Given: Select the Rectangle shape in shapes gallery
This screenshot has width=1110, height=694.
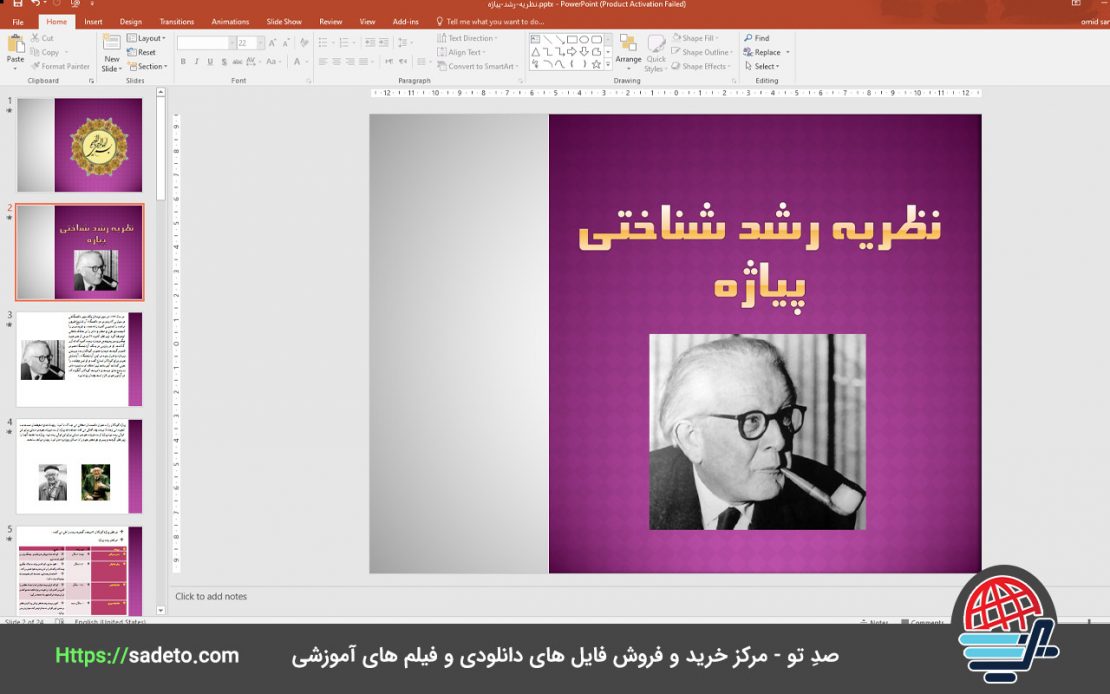Looking at the screenshot, I should coord(572,40).
